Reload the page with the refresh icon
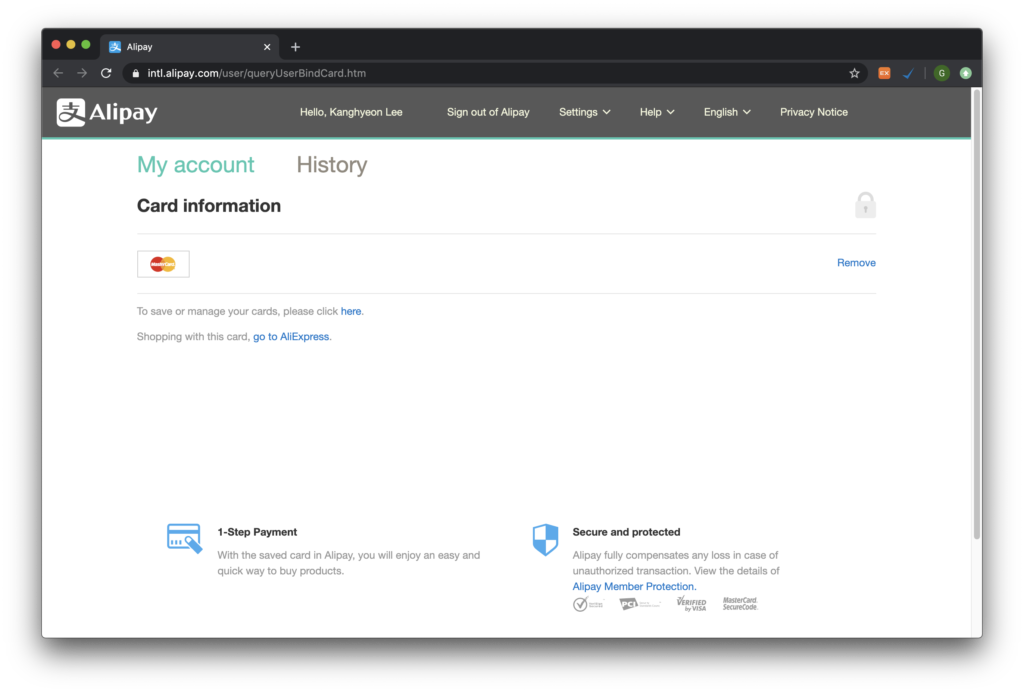Viewport: 1024px width, 693px height. tap(106, 73)
